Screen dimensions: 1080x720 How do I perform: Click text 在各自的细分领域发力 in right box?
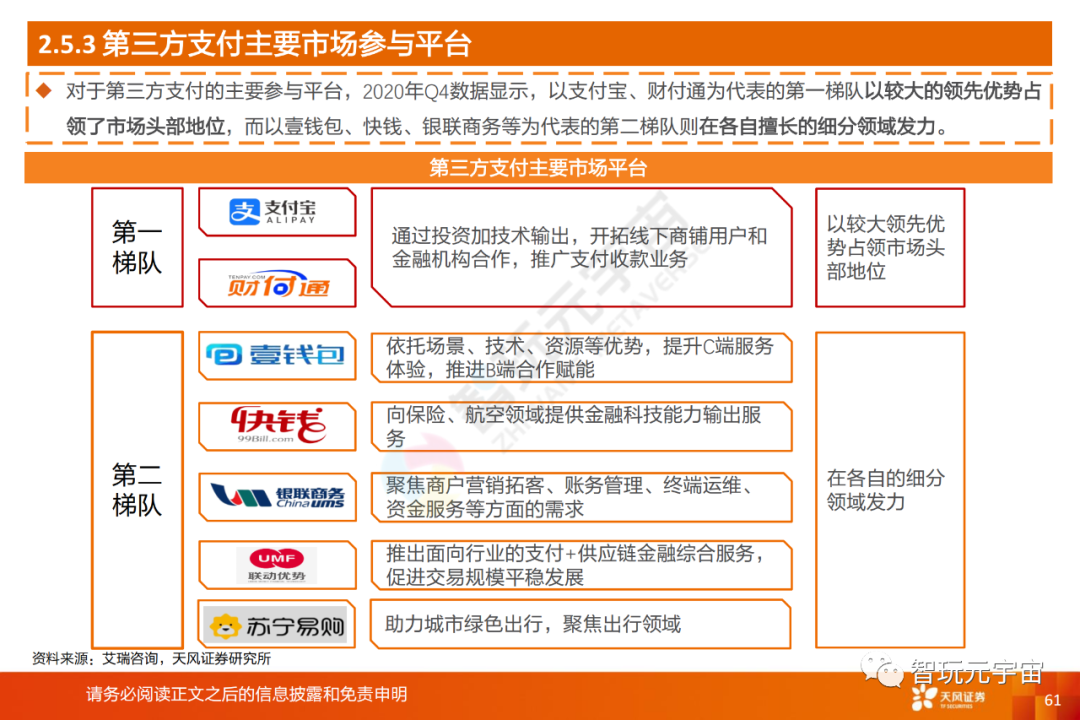coord(886,490)
